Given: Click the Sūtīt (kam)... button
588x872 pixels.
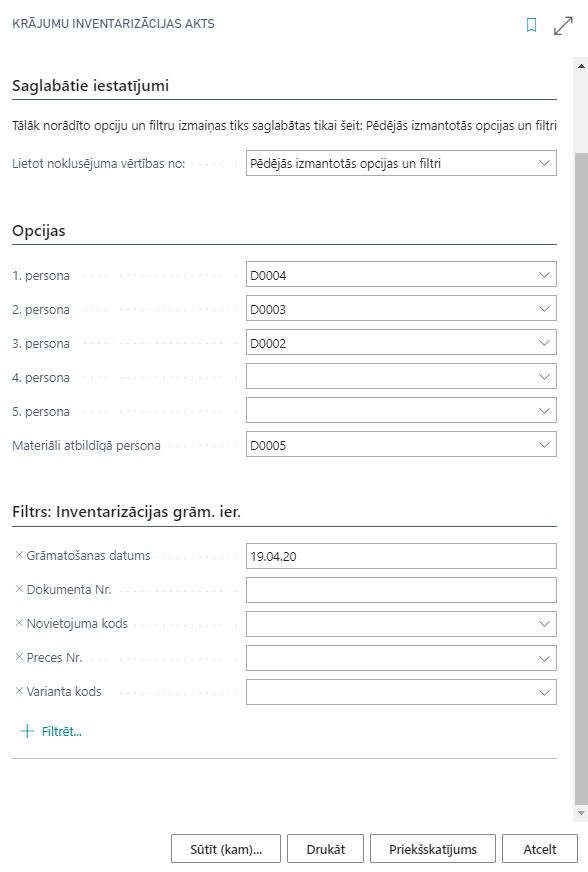Looking at the screenshot, I should (226, 849).
